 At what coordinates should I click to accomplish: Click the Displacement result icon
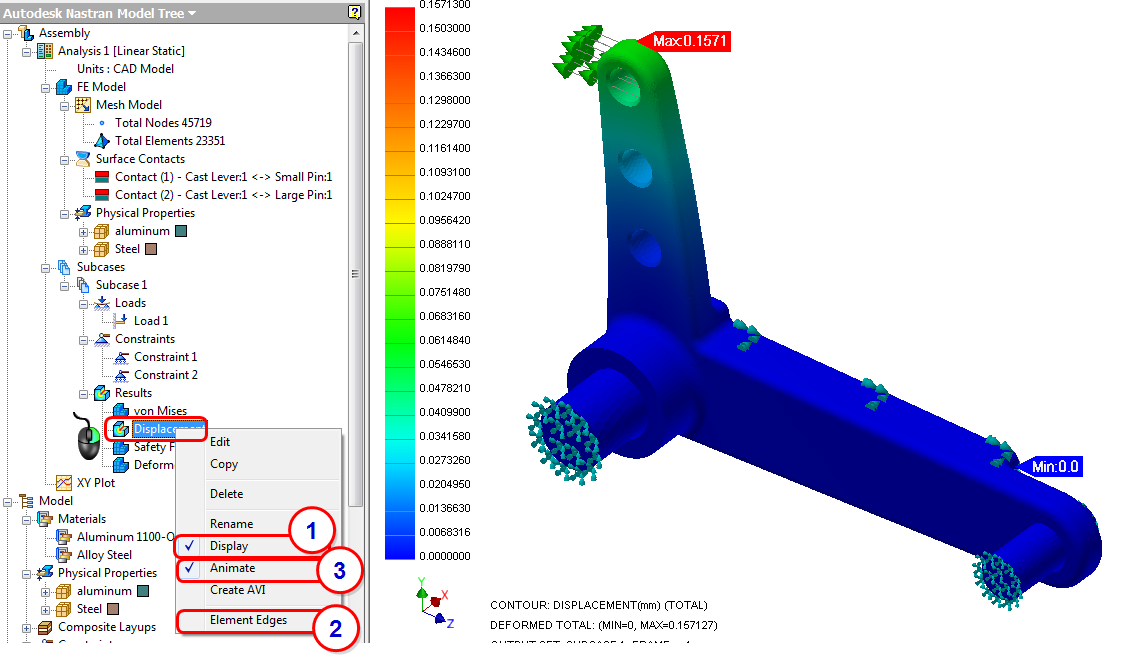coord(121,429)
